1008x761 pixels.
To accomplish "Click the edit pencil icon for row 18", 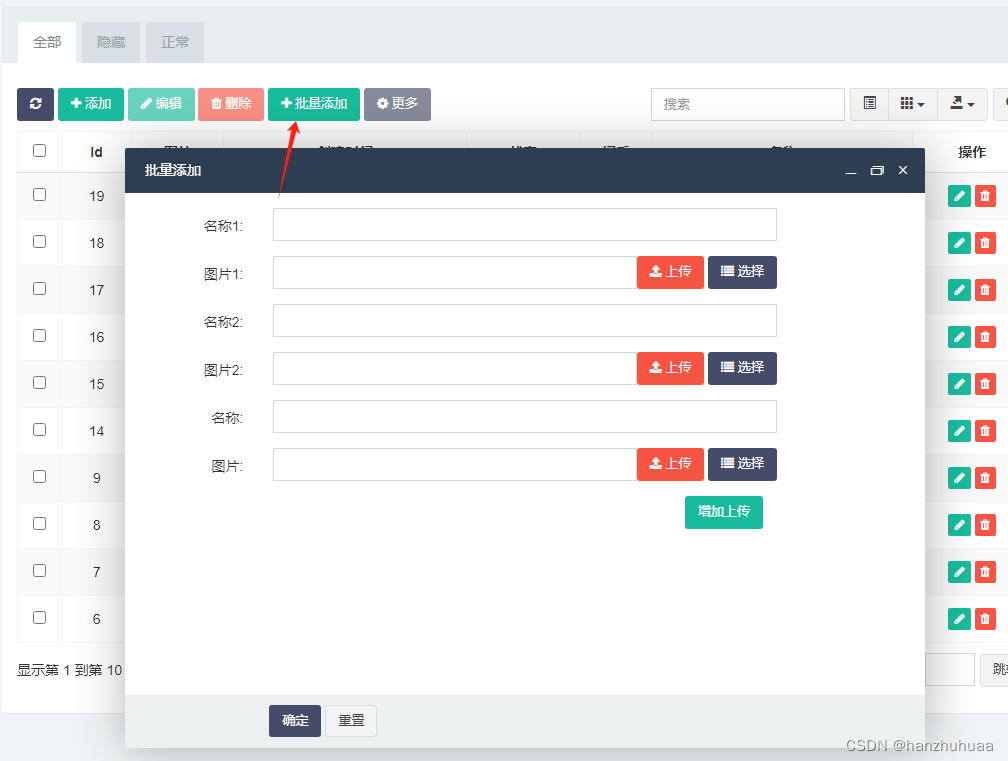I will tap(959, 243).
